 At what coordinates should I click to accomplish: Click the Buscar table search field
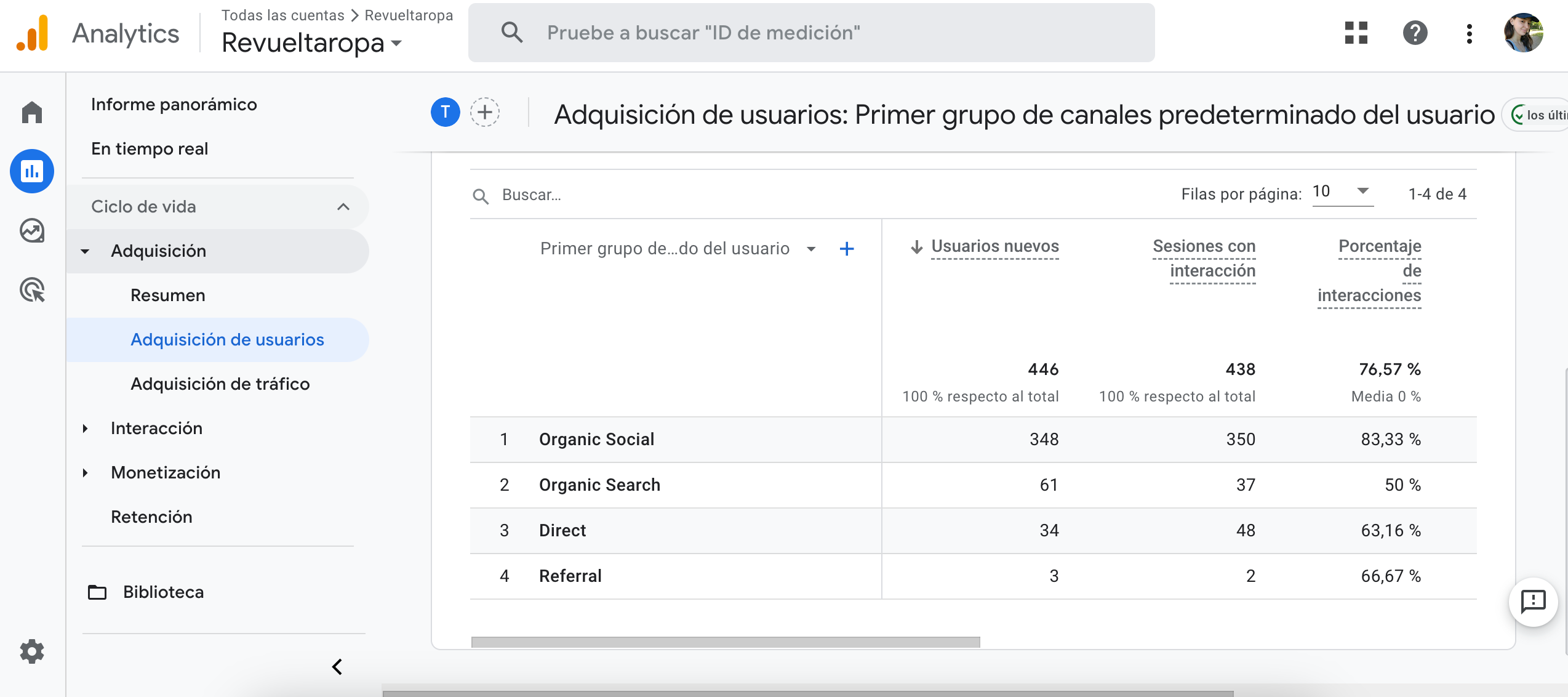pos(615,195)
